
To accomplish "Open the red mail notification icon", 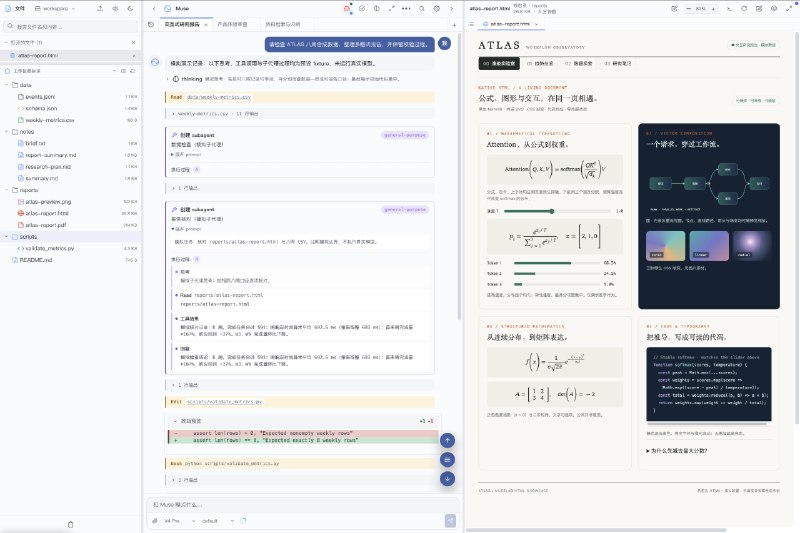I will click(x=347, y=8).
